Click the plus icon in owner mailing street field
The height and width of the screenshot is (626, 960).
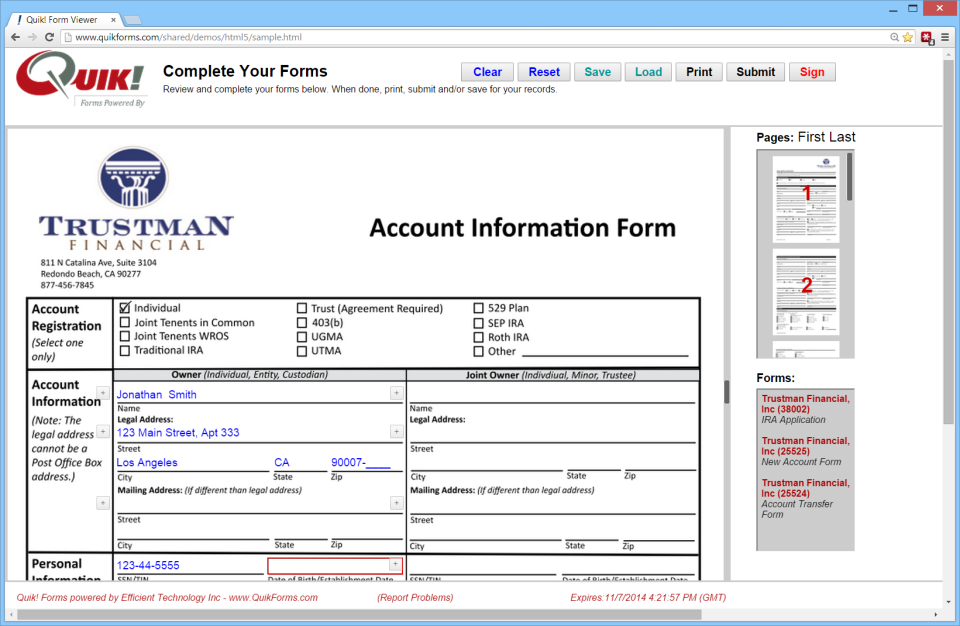tap(397, 503)
